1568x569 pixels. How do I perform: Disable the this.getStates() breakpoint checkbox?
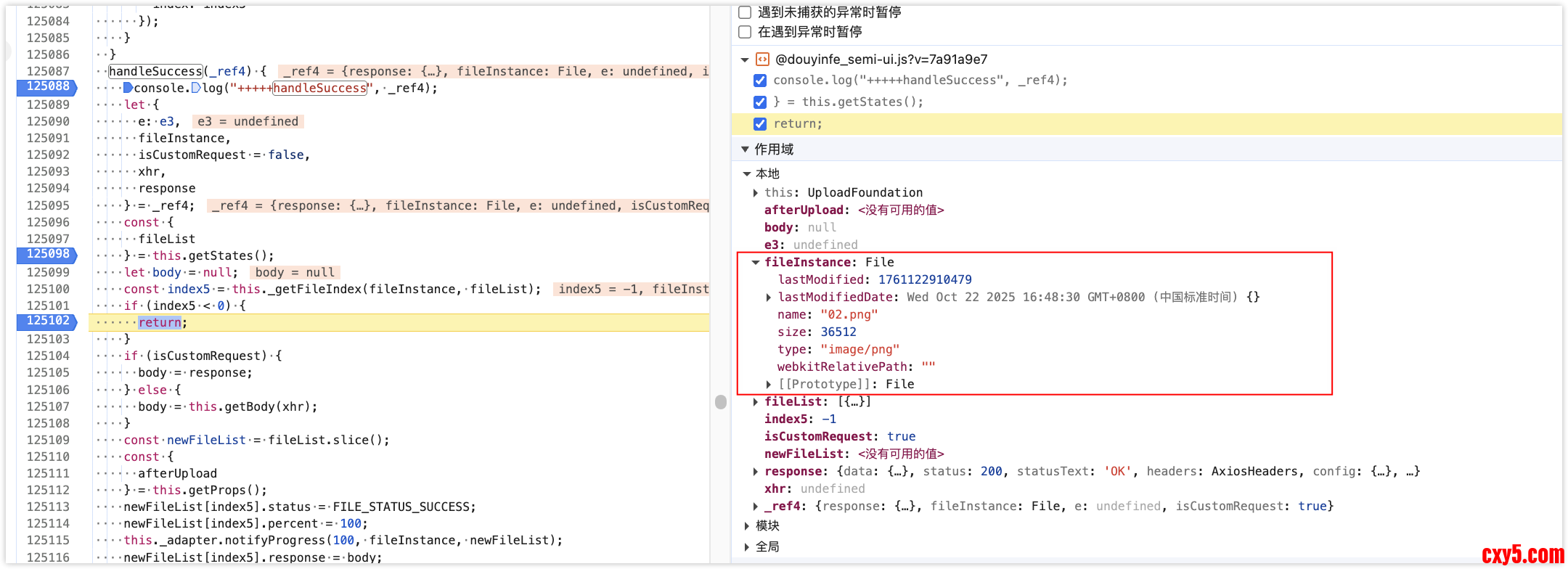click(x=760, y=102)
